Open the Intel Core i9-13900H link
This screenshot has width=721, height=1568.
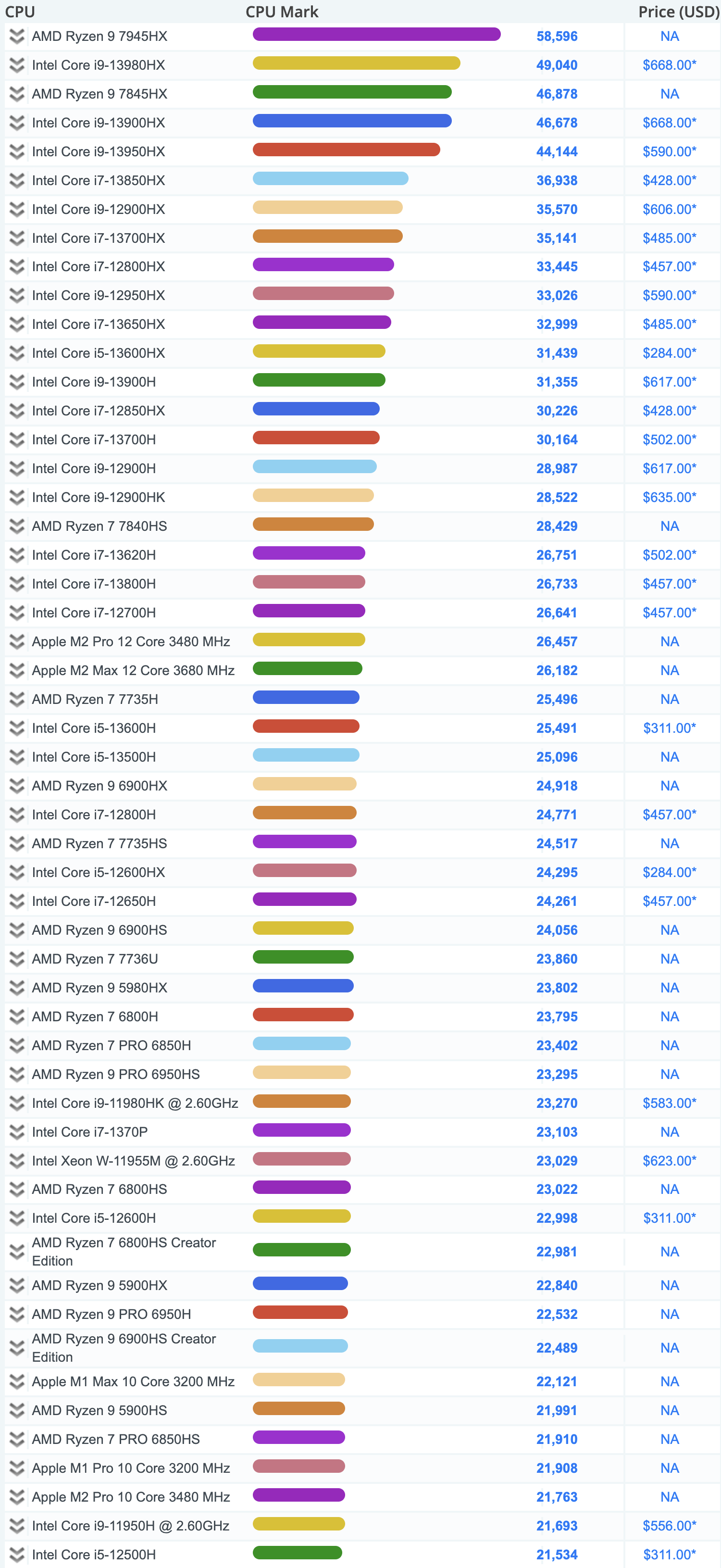[94, 382]
